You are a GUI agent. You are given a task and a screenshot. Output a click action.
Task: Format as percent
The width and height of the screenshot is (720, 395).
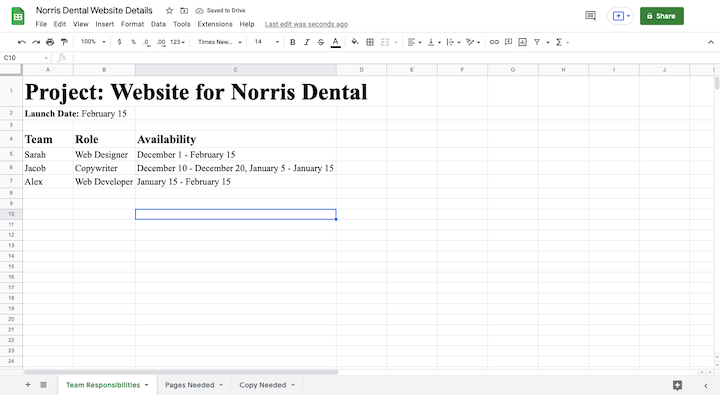tap(133, 42)
